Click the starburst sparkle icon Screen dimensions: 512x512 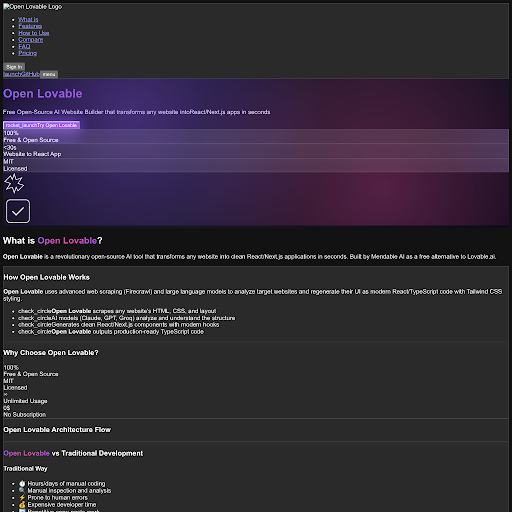pyautogui.click(x=14, y=183)
